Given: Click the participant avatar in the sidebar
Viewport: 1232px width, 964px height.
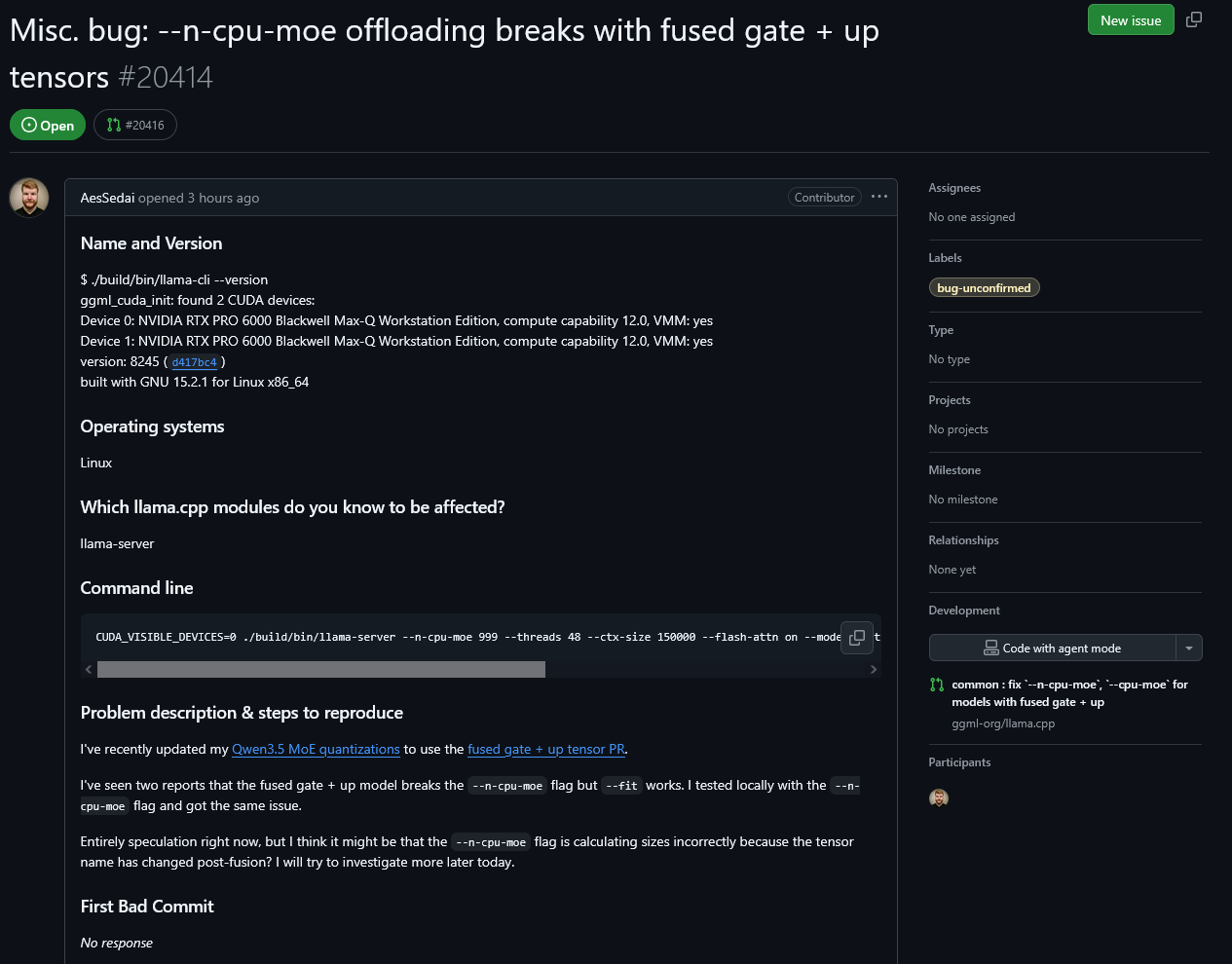Looking at the screenshot, I should [x=939, y=797].
